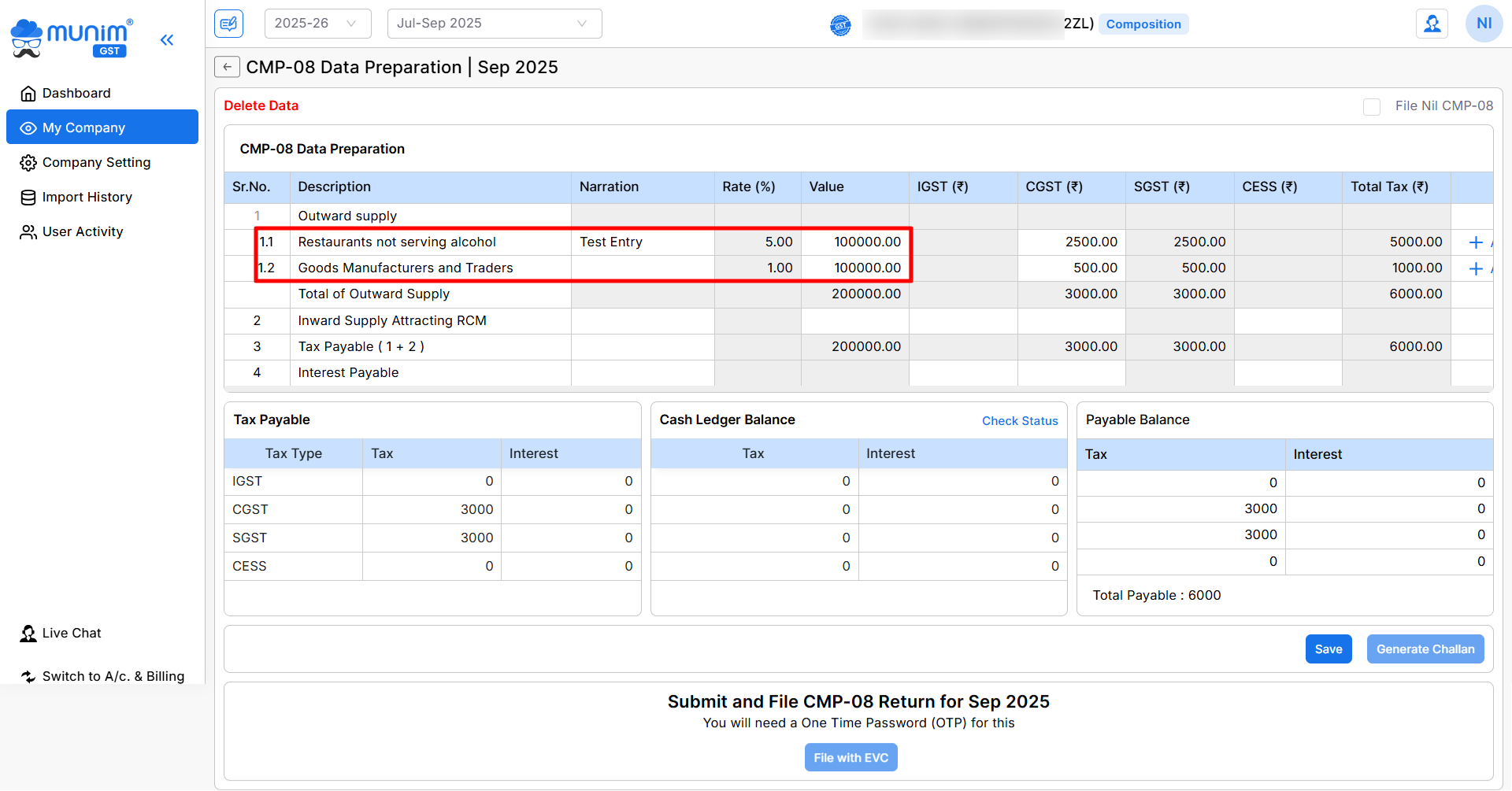
Task: Open Dashboard from the sidebar
Action: [x=76, y=94]
